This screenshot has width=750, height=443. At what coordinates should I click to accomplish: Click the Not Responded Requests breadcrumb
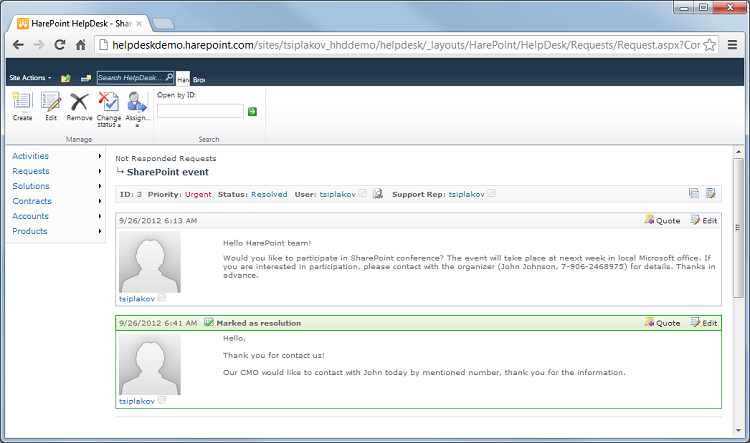(x=166, y=158)
